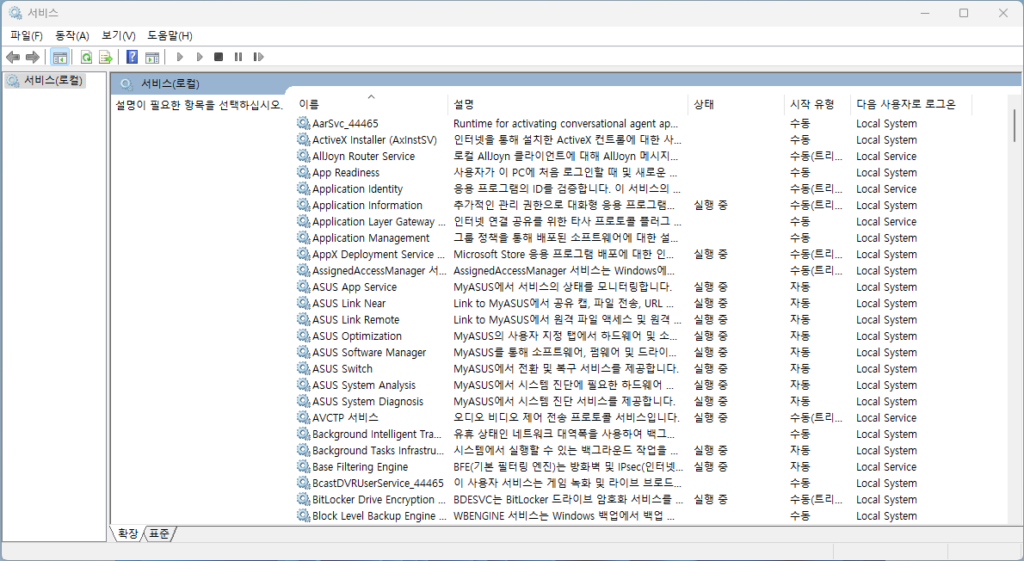Viewport: 1024px width, 561px height.
Task: Click the Restart Service toolbar icon
Action: point(259,57)
